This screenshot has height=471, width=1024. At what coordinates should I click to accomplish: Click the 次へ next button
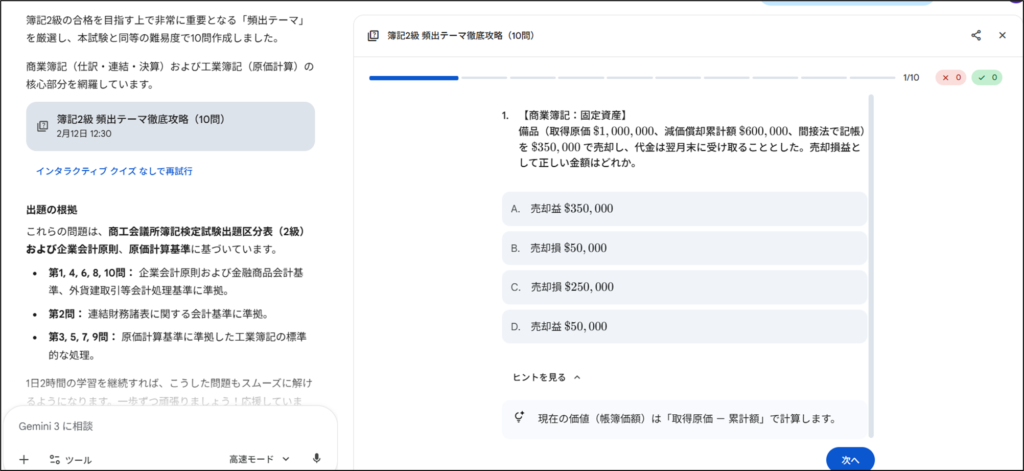(x=850, y=459)
